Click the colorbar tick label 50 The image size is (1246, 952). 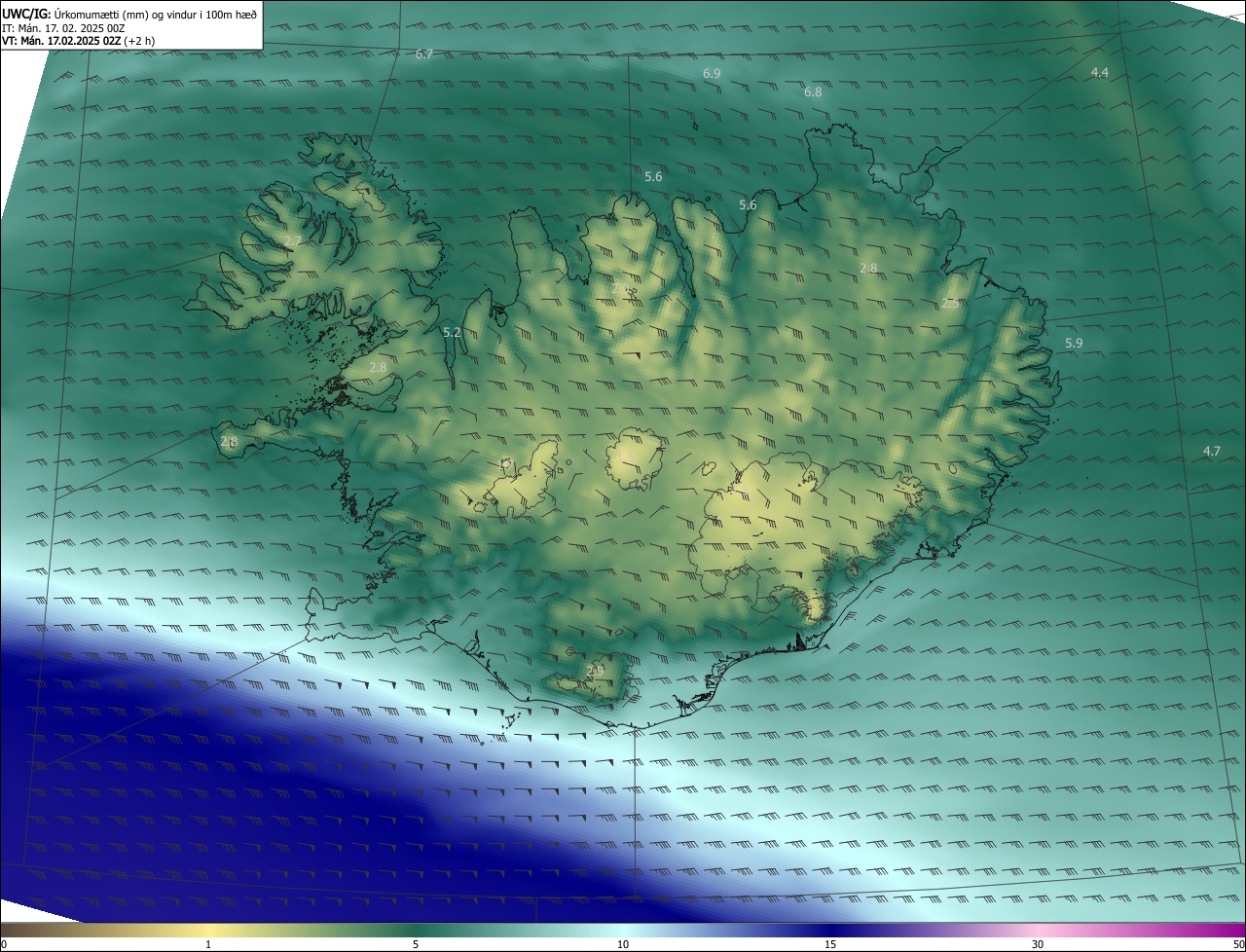pyautogui.click(x=1239, y=944)
